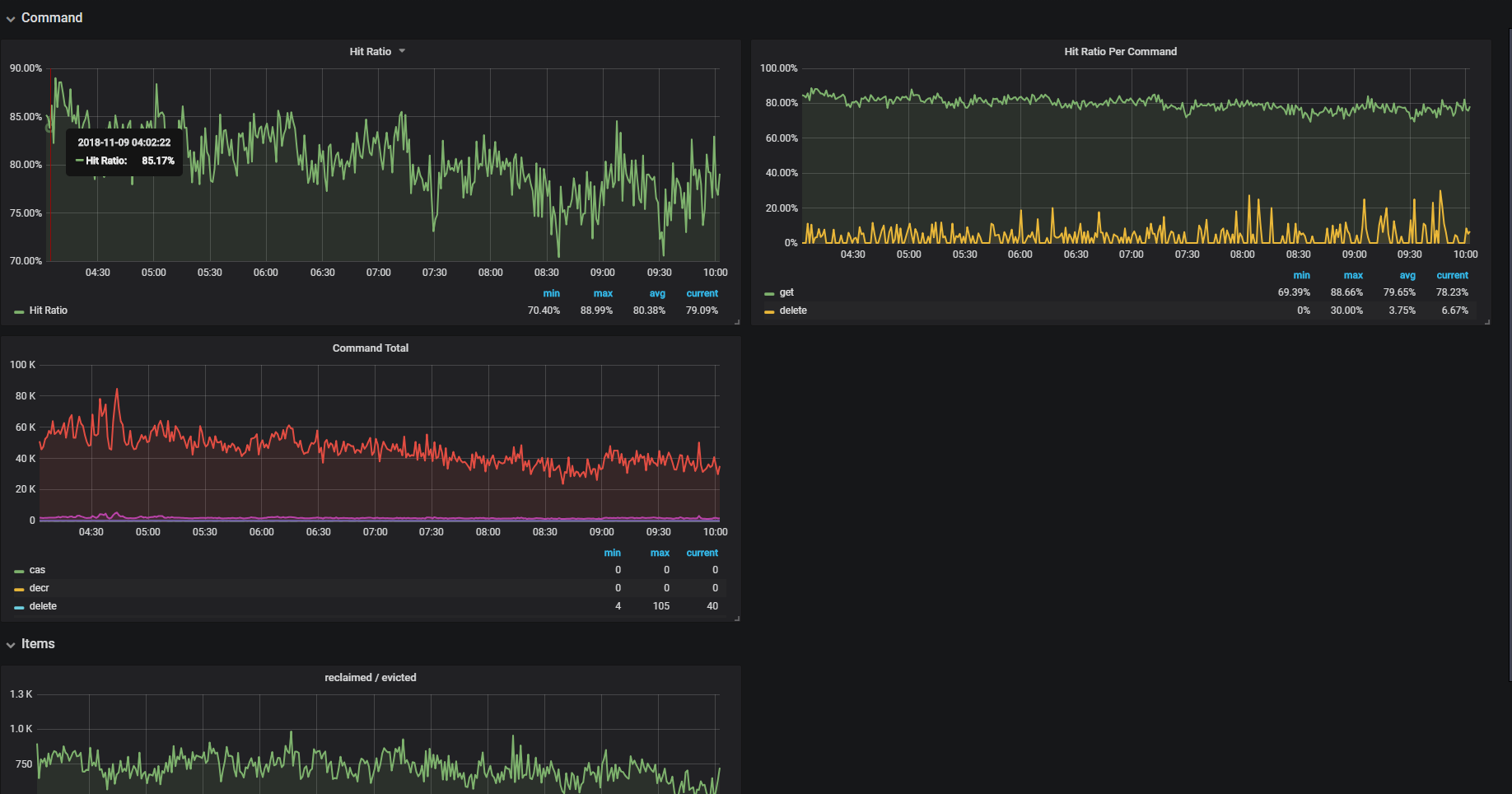The height and width of the screenshot is (794, 1512).
Task: Open color picker for cas series
Action: tap(19, 571)
